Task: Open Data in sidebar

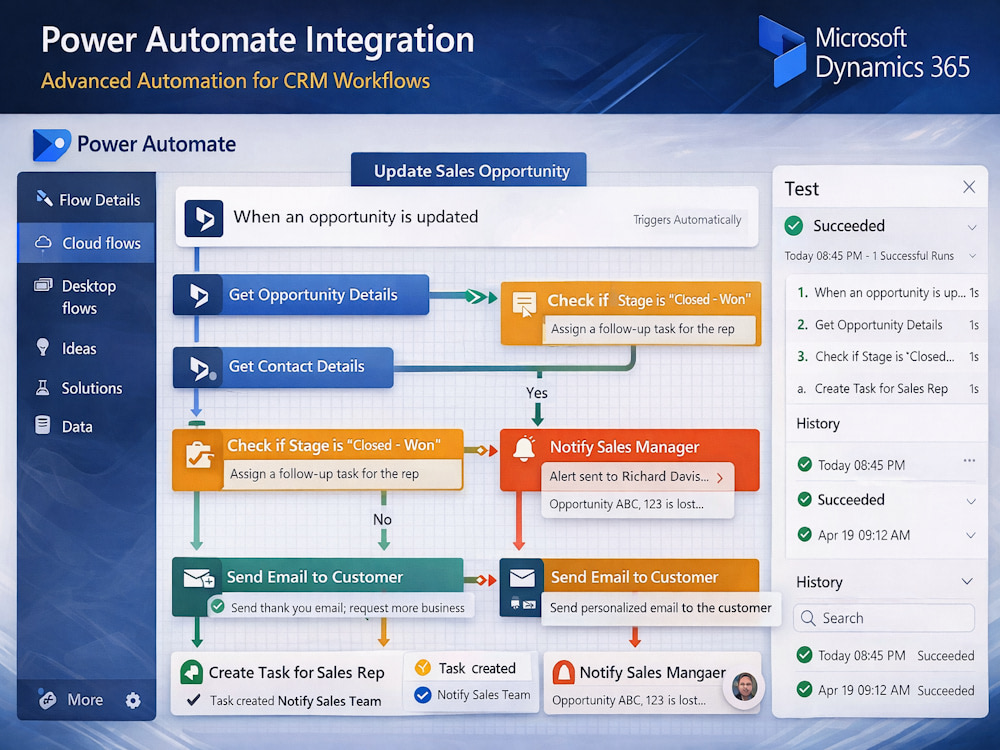Action: coord(87,426)
